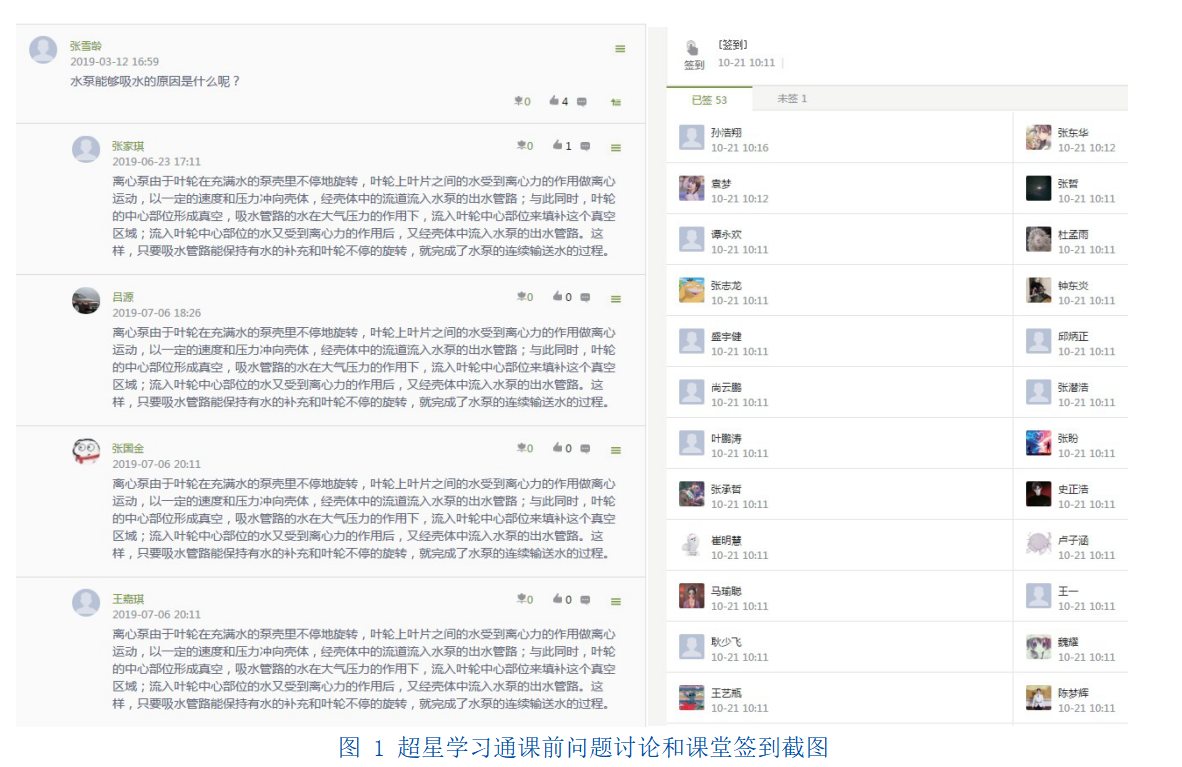Select 张国全's cartoon avatar
This screenshot has width=1182, height=767.
86,451
